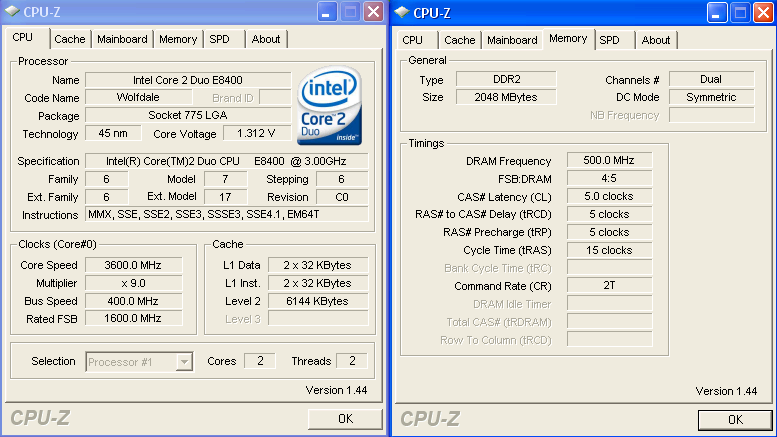Switch to Mainboard tab in left window
Image resolution: width=777 pixels, height=437 pixels.
click(x=122, y=39)
